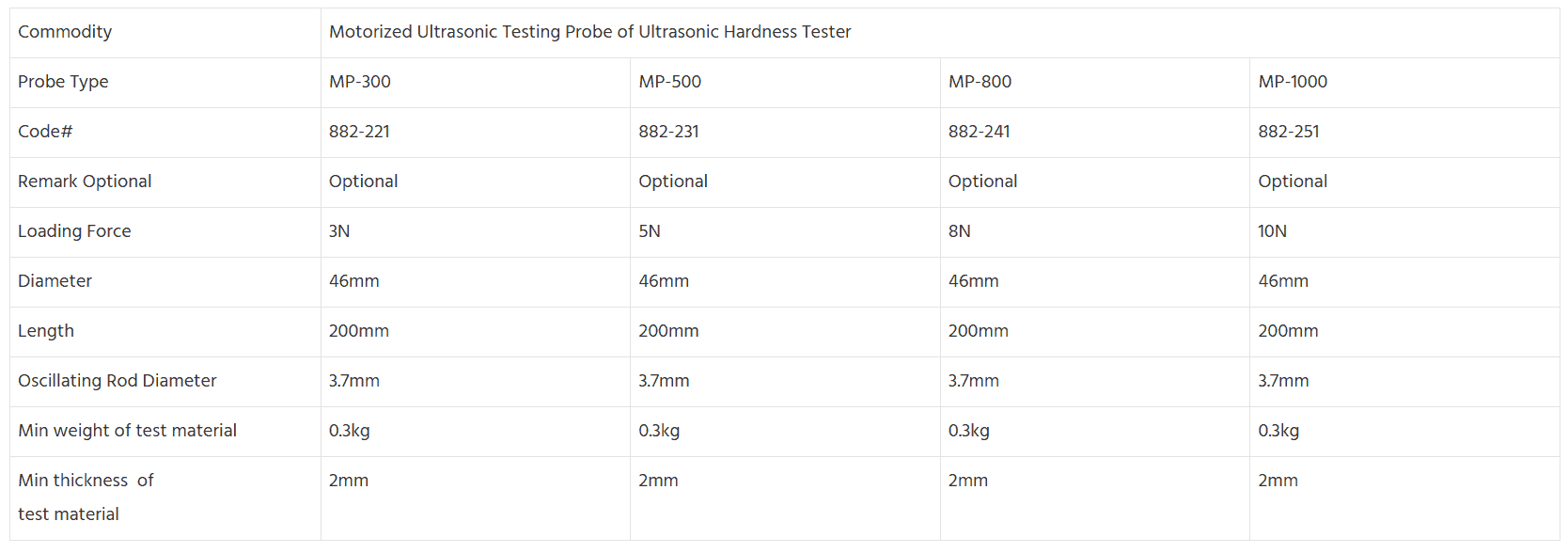This screenshot has height=553, width=1568.
Task: Click the MP-800 probe type cell
Action: pos(980,82)
